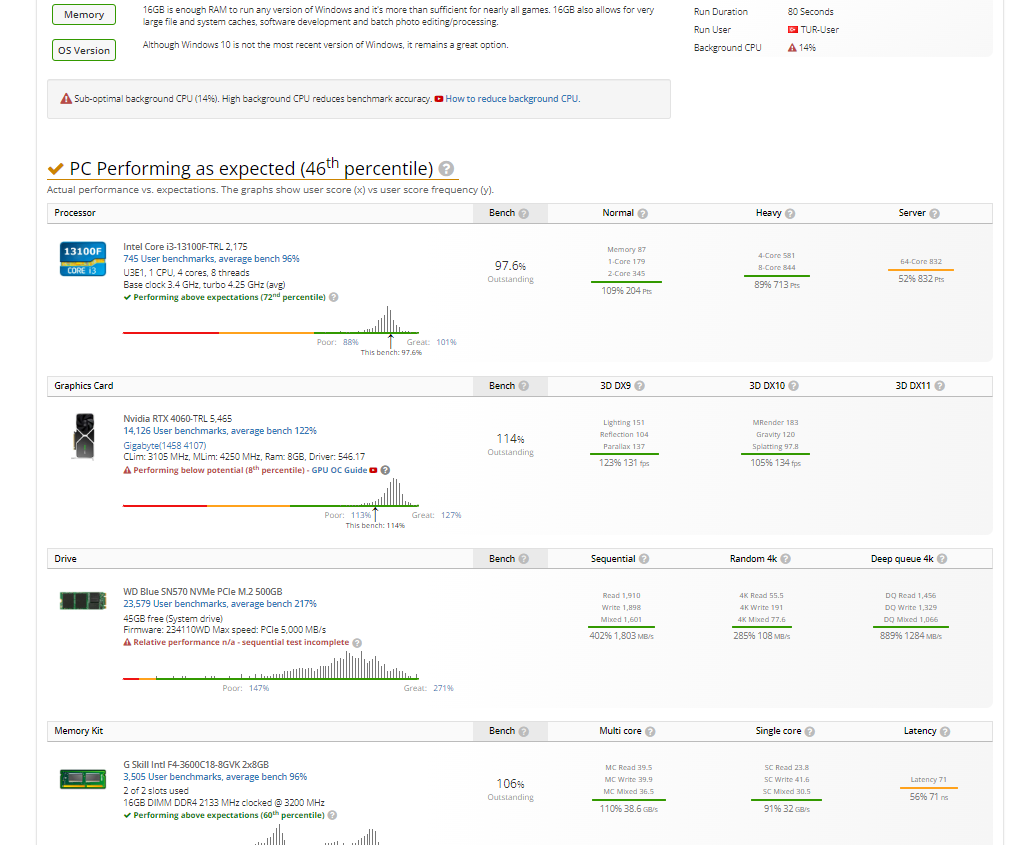Click the processor 97.6% Outstanding score

click(511, 271)
